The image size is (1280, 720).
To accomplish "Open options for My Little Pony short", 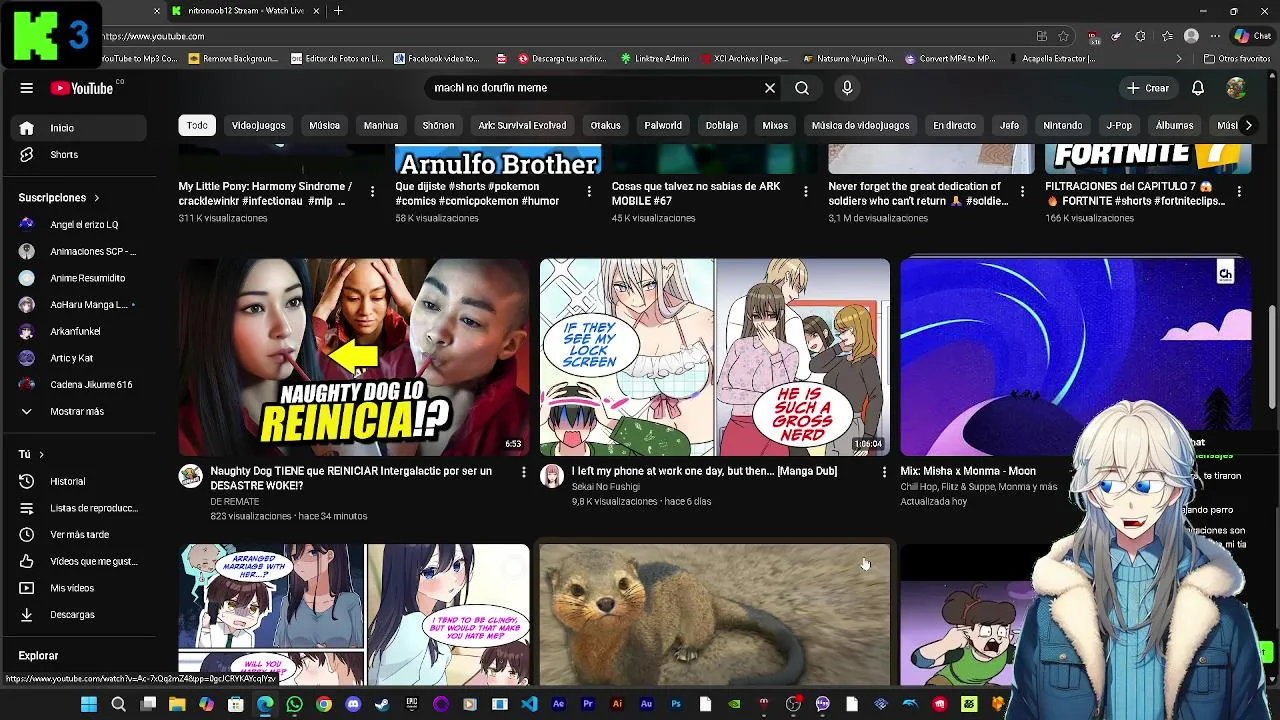I will pos(372,191).
